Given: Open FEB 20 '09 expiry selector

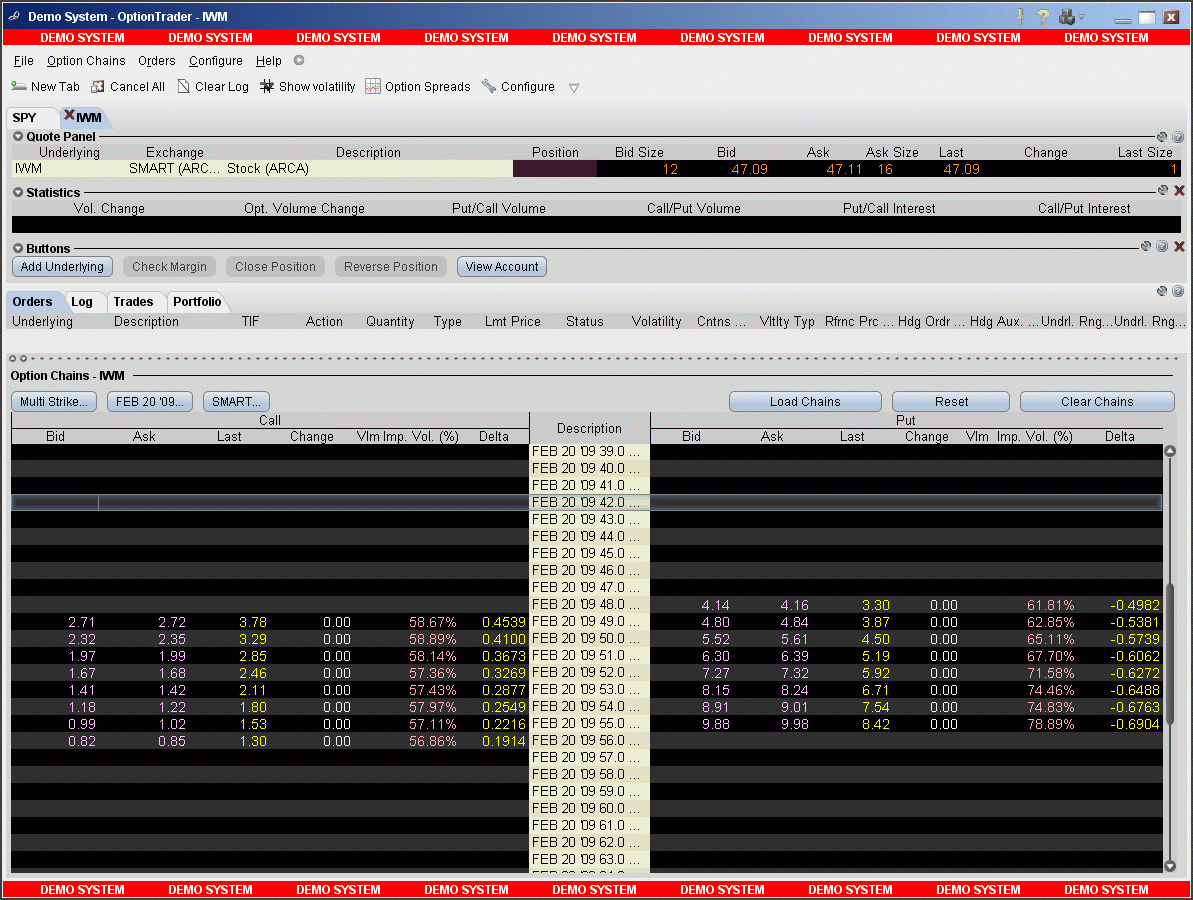Looking at the screenshot, I should [150, 402].
